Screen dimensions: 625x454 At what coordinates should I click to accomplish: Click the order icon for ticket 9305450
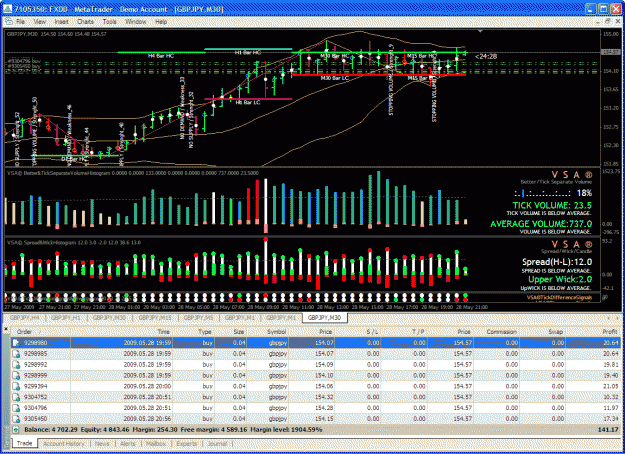(x=16, y=419)
